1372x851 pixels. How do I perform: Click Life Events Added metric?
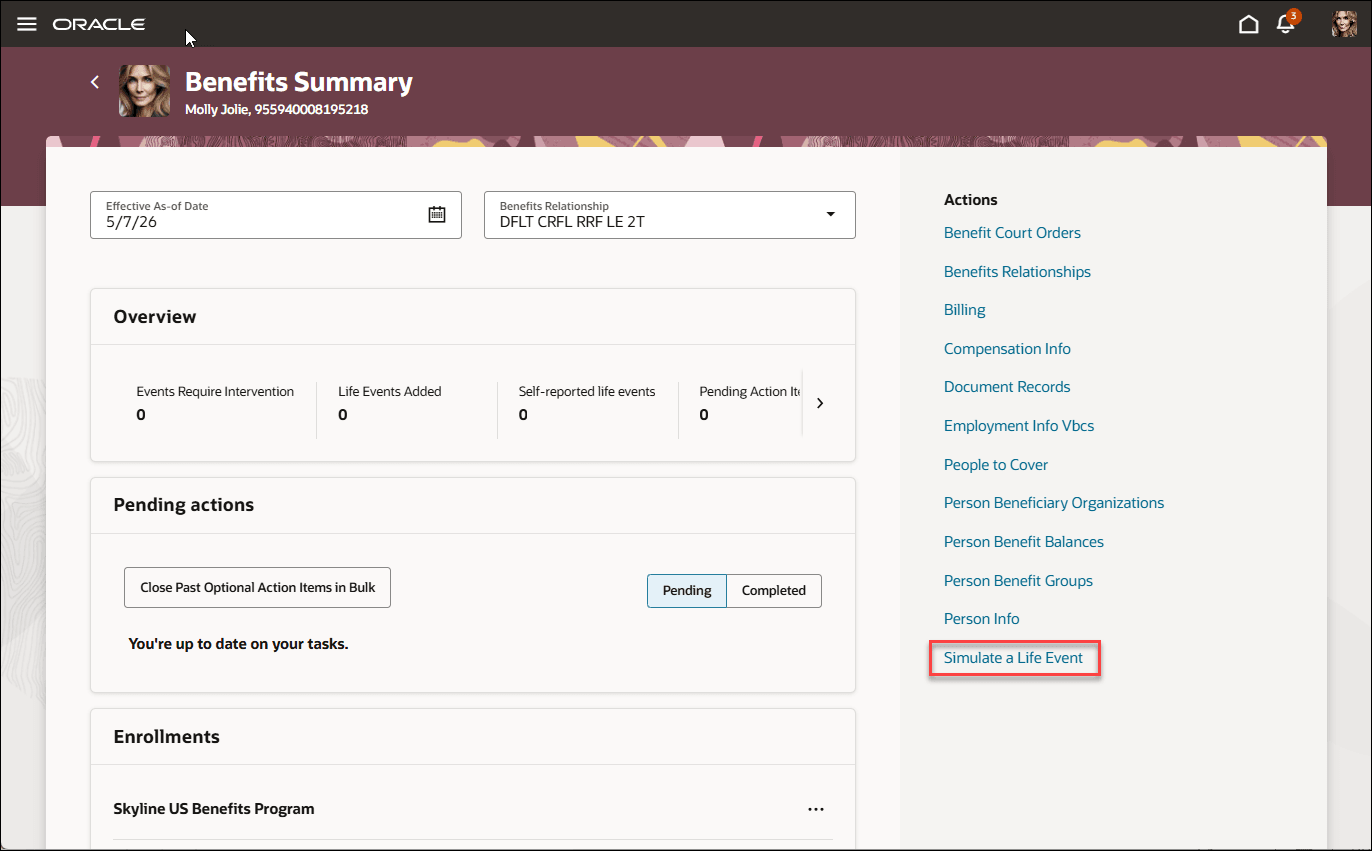click(x=390, y=403)
